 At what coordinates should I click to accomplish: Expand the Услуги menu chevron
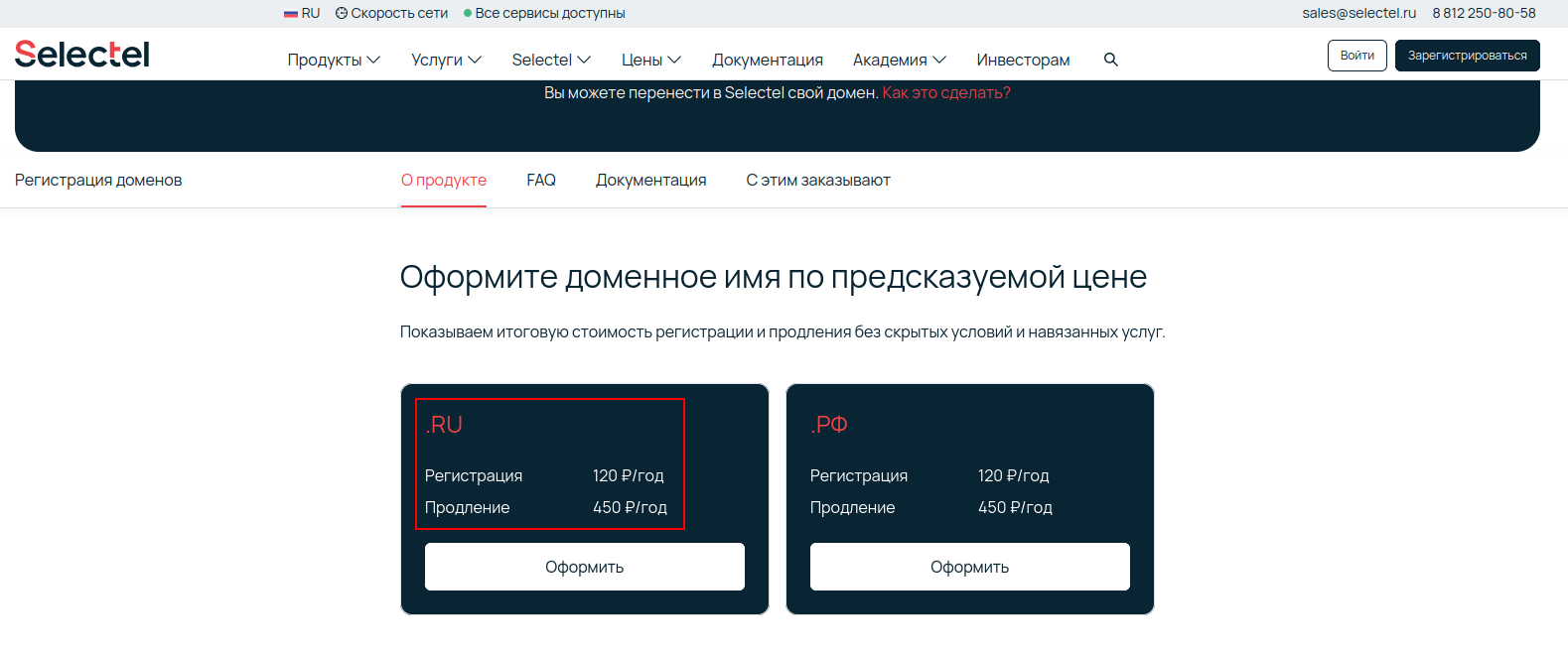point(475,60)
